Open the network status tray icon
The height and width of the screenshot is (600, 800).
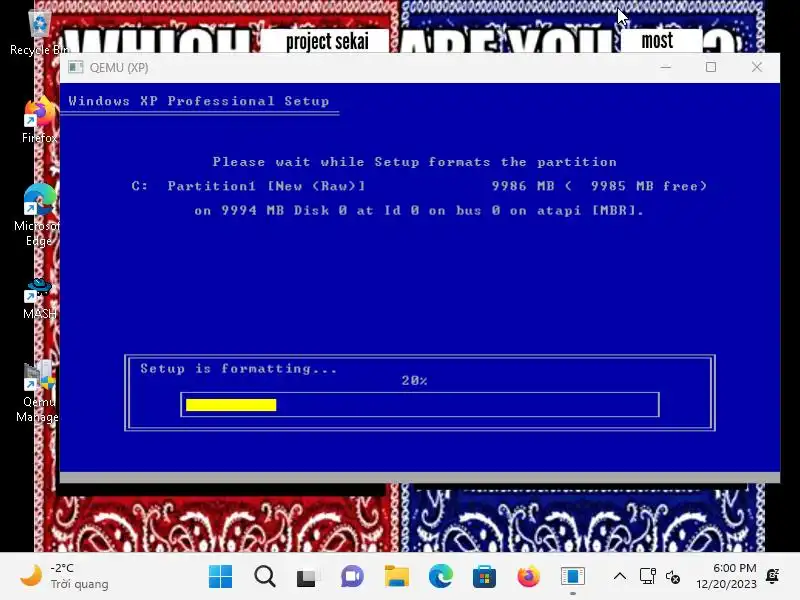pyautogui.click(x=647, y=577)
